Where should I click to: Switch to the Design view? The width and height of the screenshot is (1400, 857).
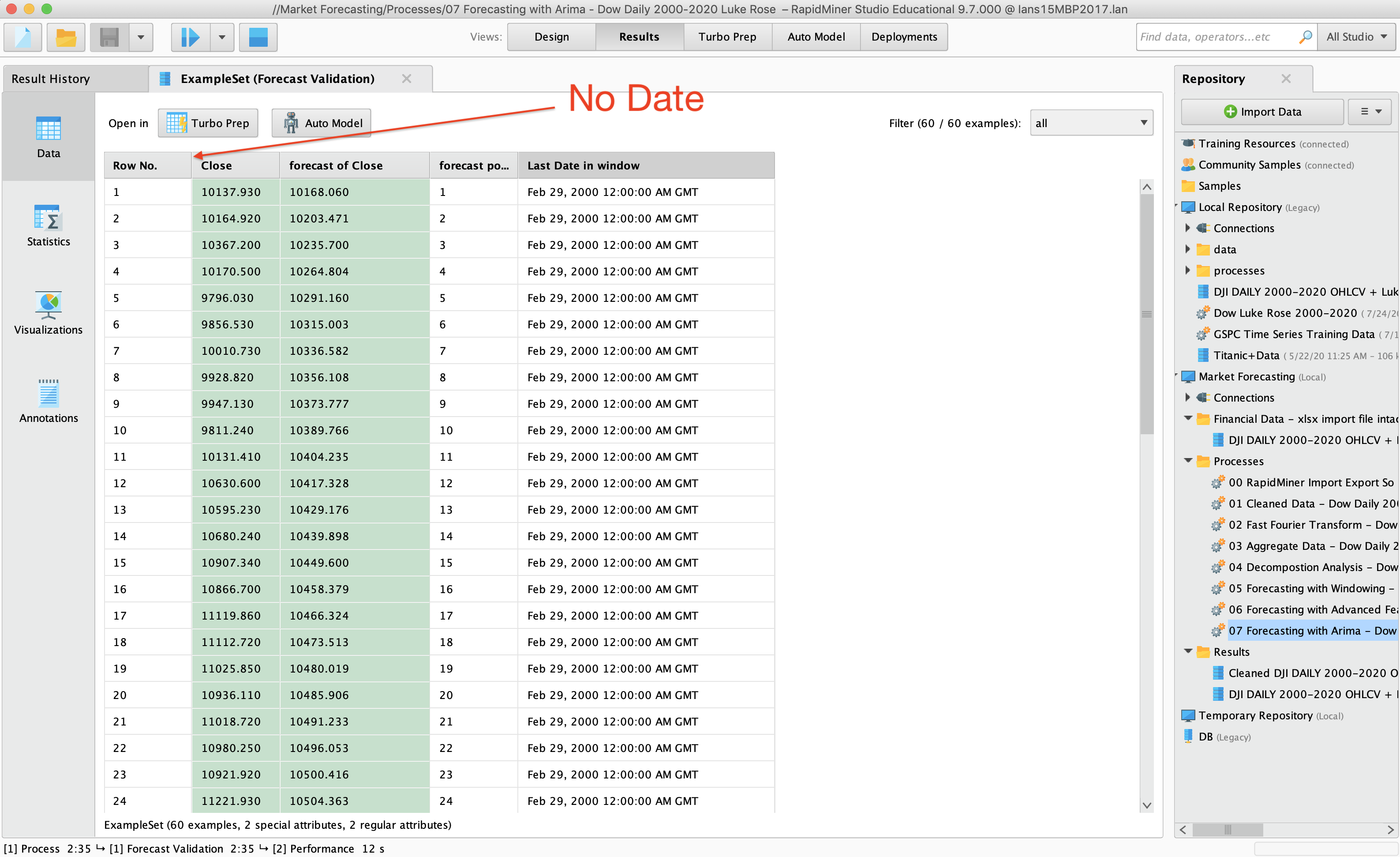(551, 37)
